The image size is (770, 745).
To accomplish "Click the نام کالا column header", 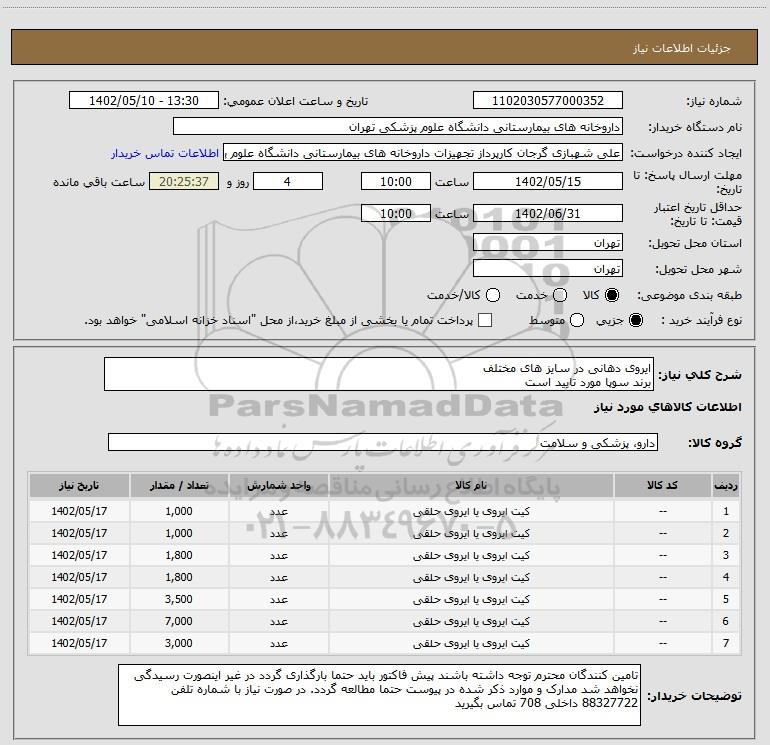I will click(x=471, y=486).
